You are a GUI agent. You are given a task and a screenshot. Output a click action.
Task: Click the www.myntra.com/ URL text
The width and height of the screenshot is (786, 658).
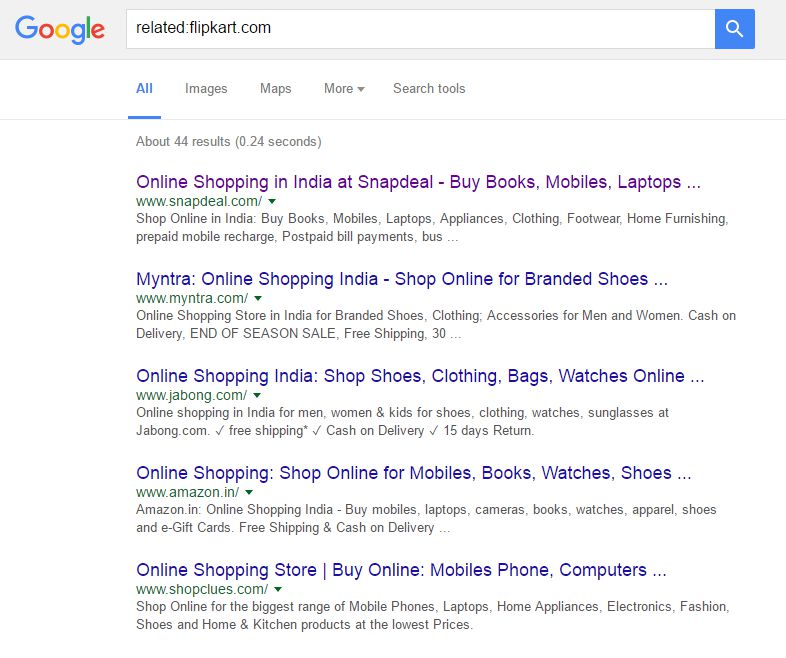(192, 298)
